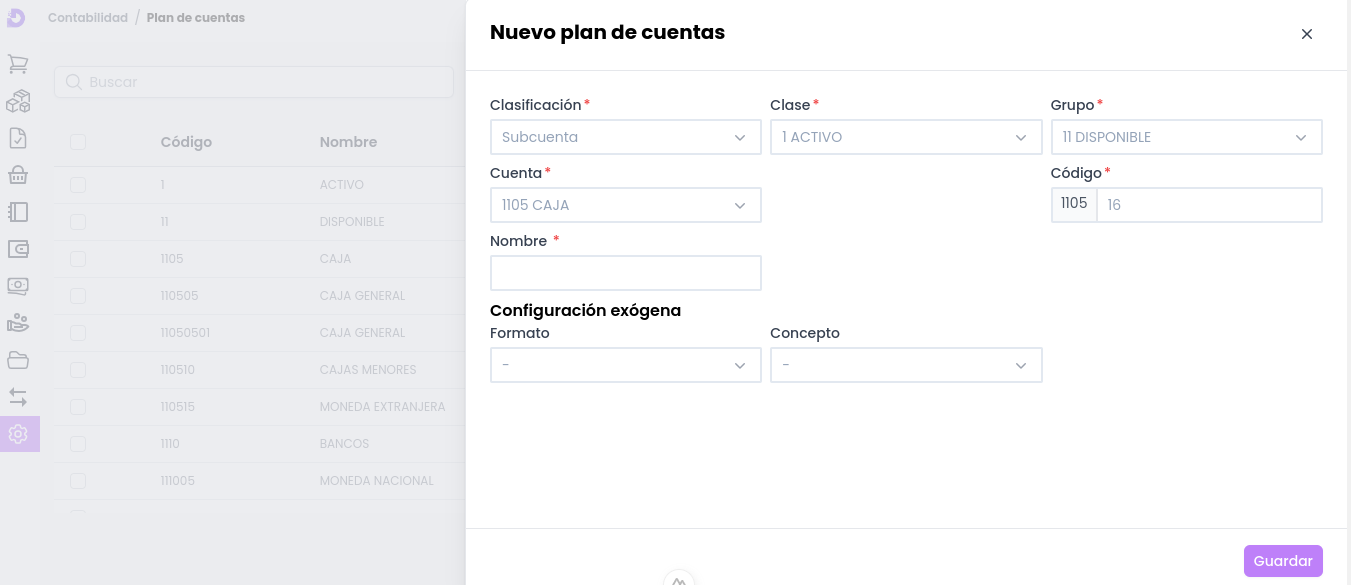The width and height of the screenshot is (1351, 585).
Task: Toggle the select-all checkbox in table header
Action: (x=78, y=142)
